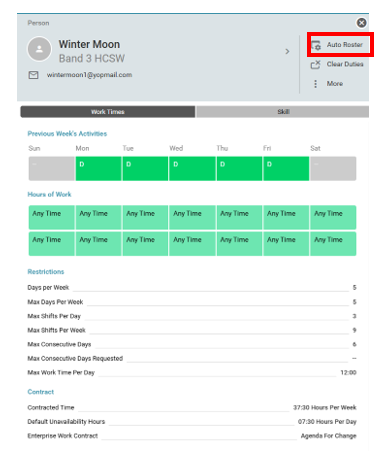Click the Hours of Work heading

tap(49, 194)
